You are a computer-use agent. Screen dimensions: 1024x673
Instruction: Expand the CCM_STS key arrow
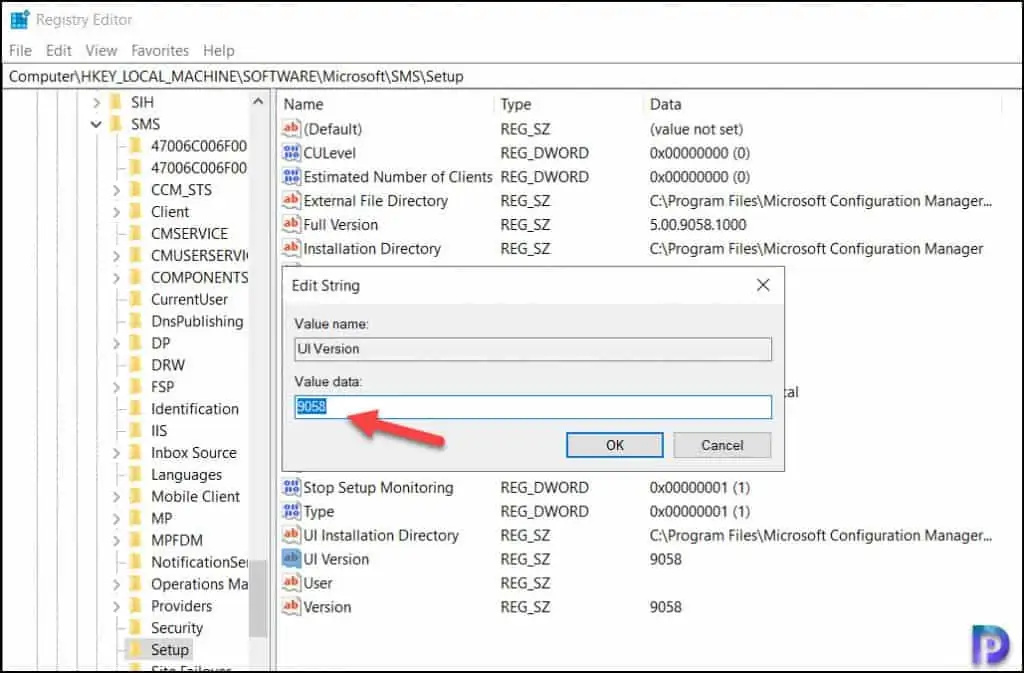[116, 191]
